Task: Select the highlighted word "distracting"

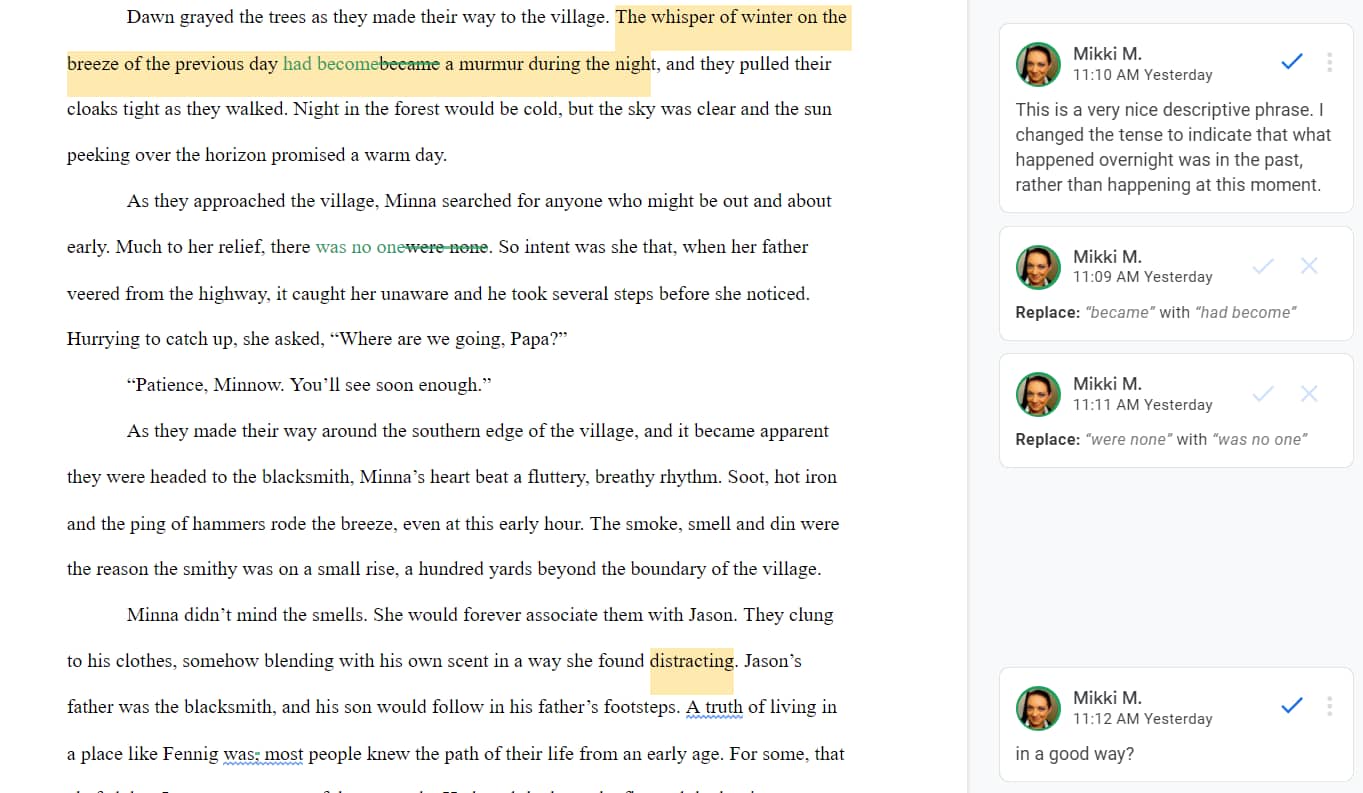Action: [692, 661]
